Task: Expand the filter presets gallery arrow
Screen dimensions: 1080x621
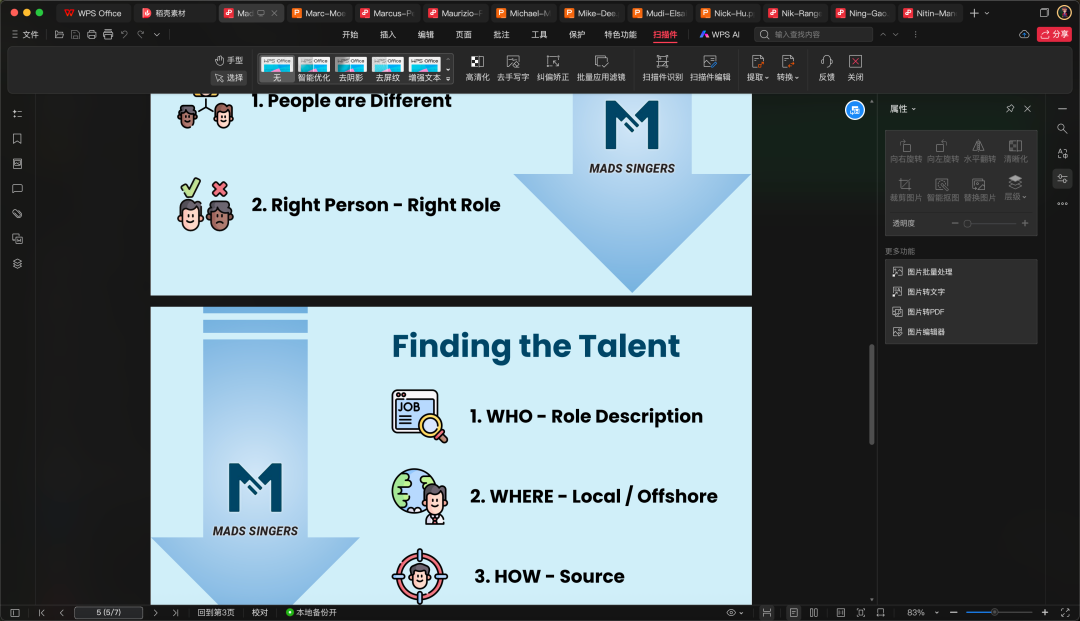Action: (448, 78)
